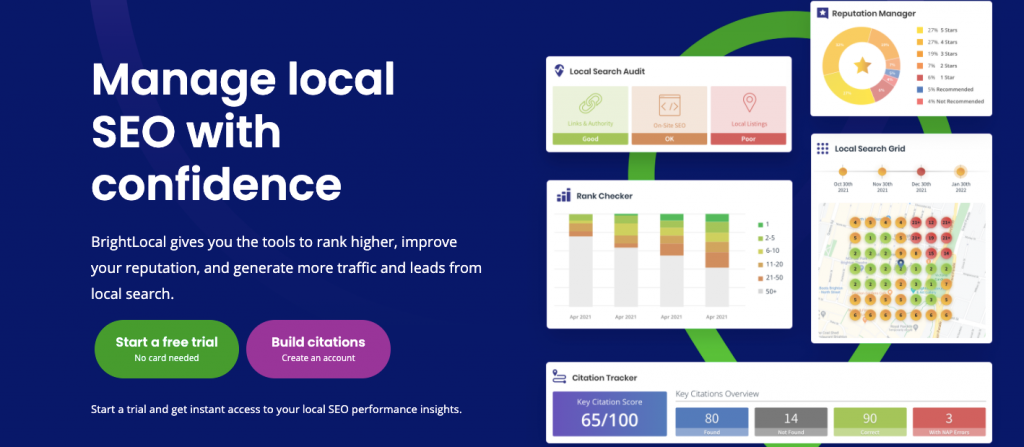Click the Rank Checker bar chart icon

[x=563, y=195]
